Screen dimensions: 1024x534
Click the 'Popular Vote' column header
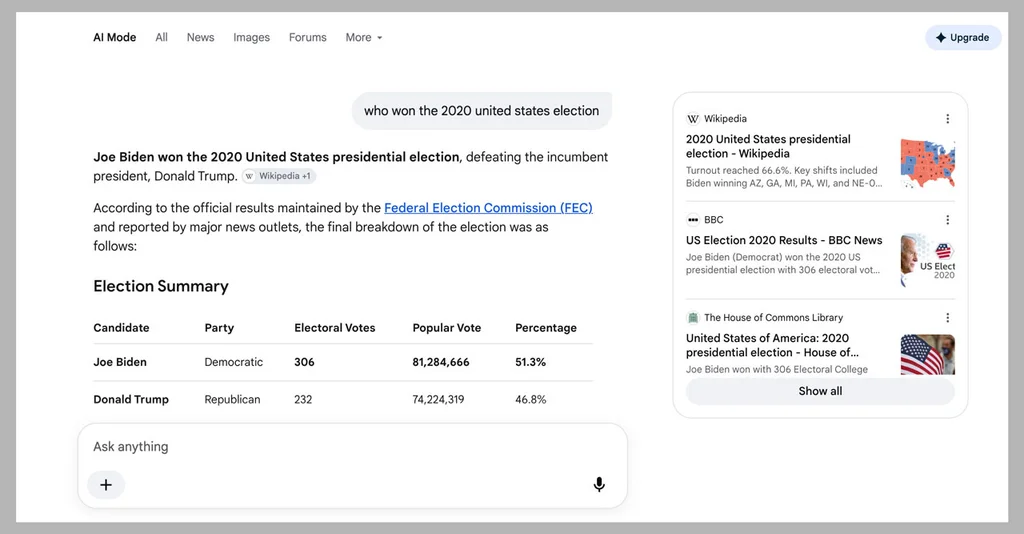[x=447, y=328]
